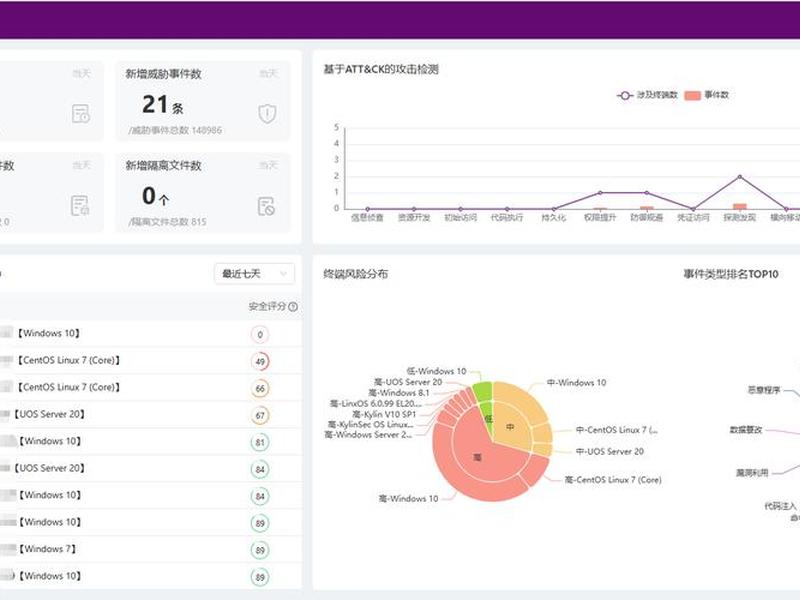Viewport: 800px width, 600px height.
Task: Click the help icon beside 安全评分
Action: (293, 307)
